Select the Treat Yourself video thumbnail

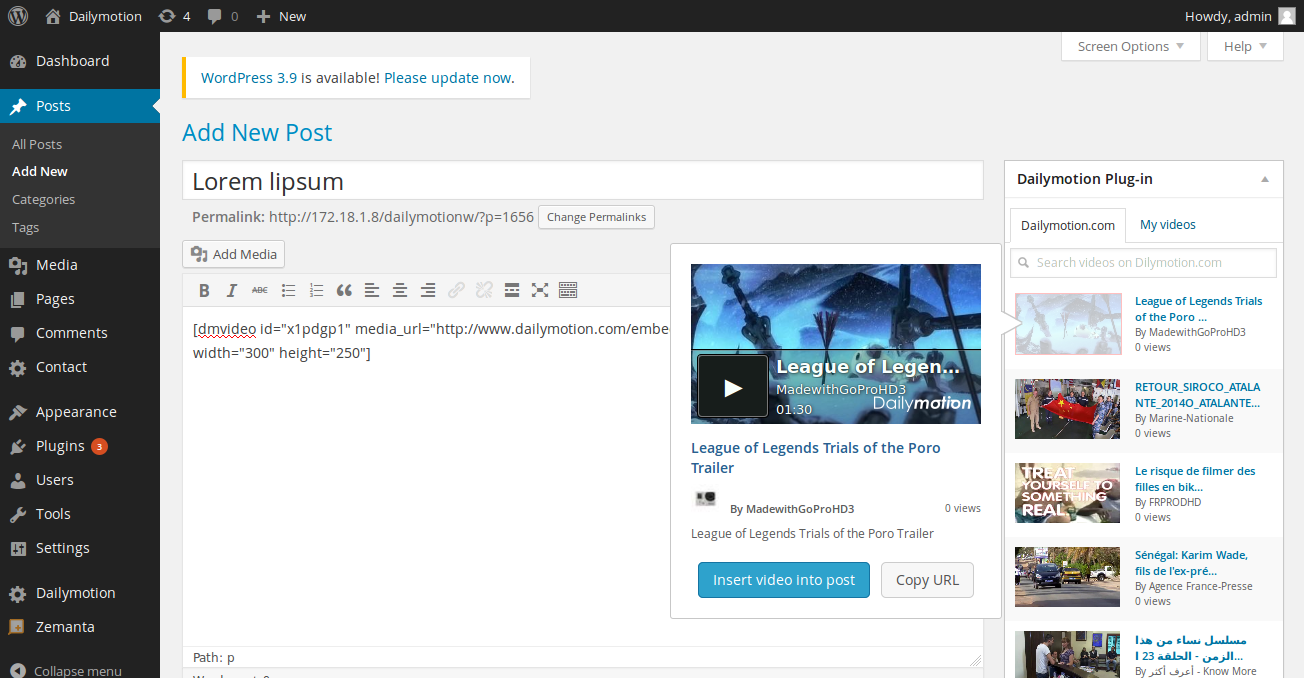coord(1068,493)
